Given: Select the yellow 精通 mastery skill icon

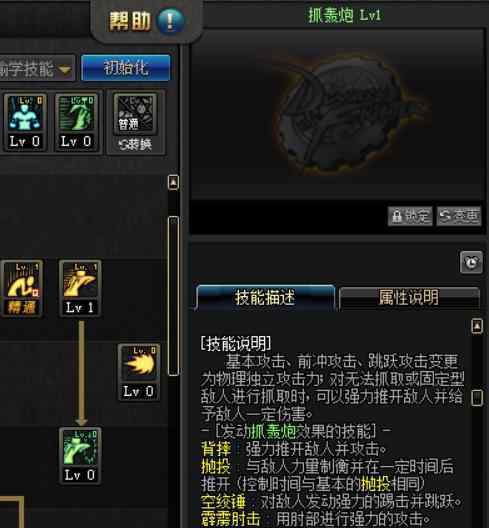Looking at the screenshot, I should 22,288.
